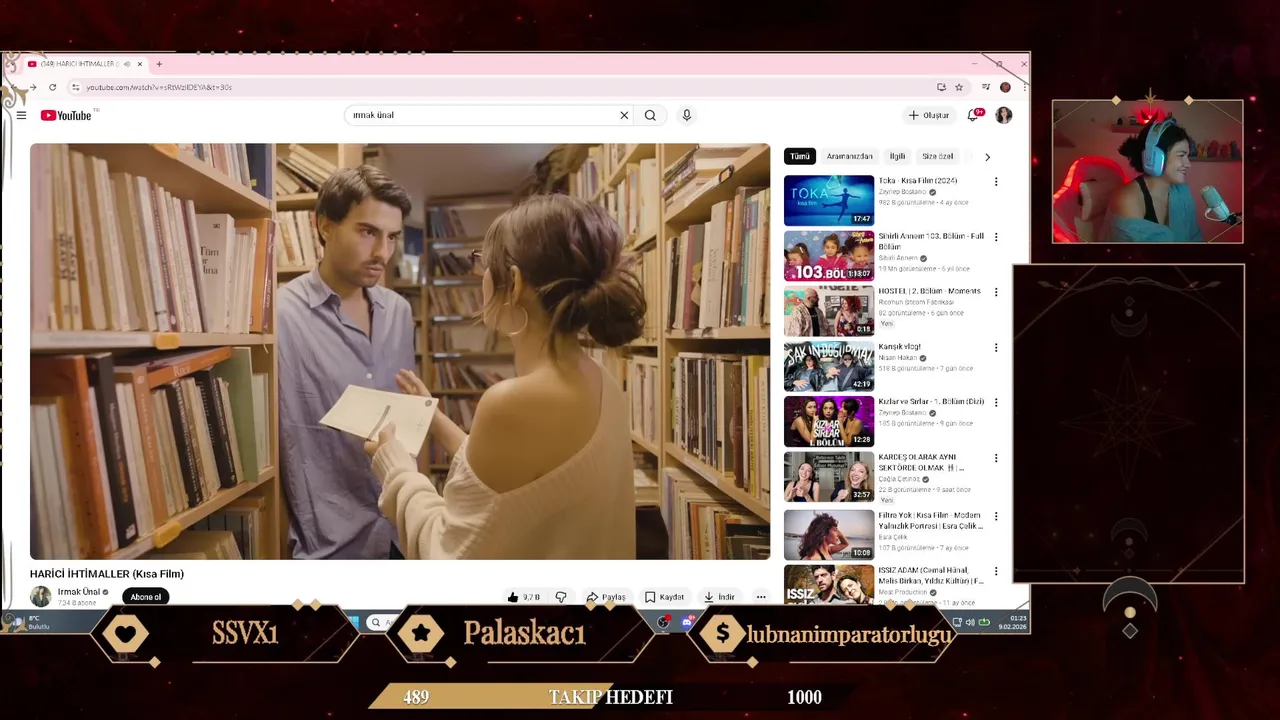This screenshot has height=720, width=1280.
Task: Open the Çağla Çetinoz channel name
Action: 899,479
